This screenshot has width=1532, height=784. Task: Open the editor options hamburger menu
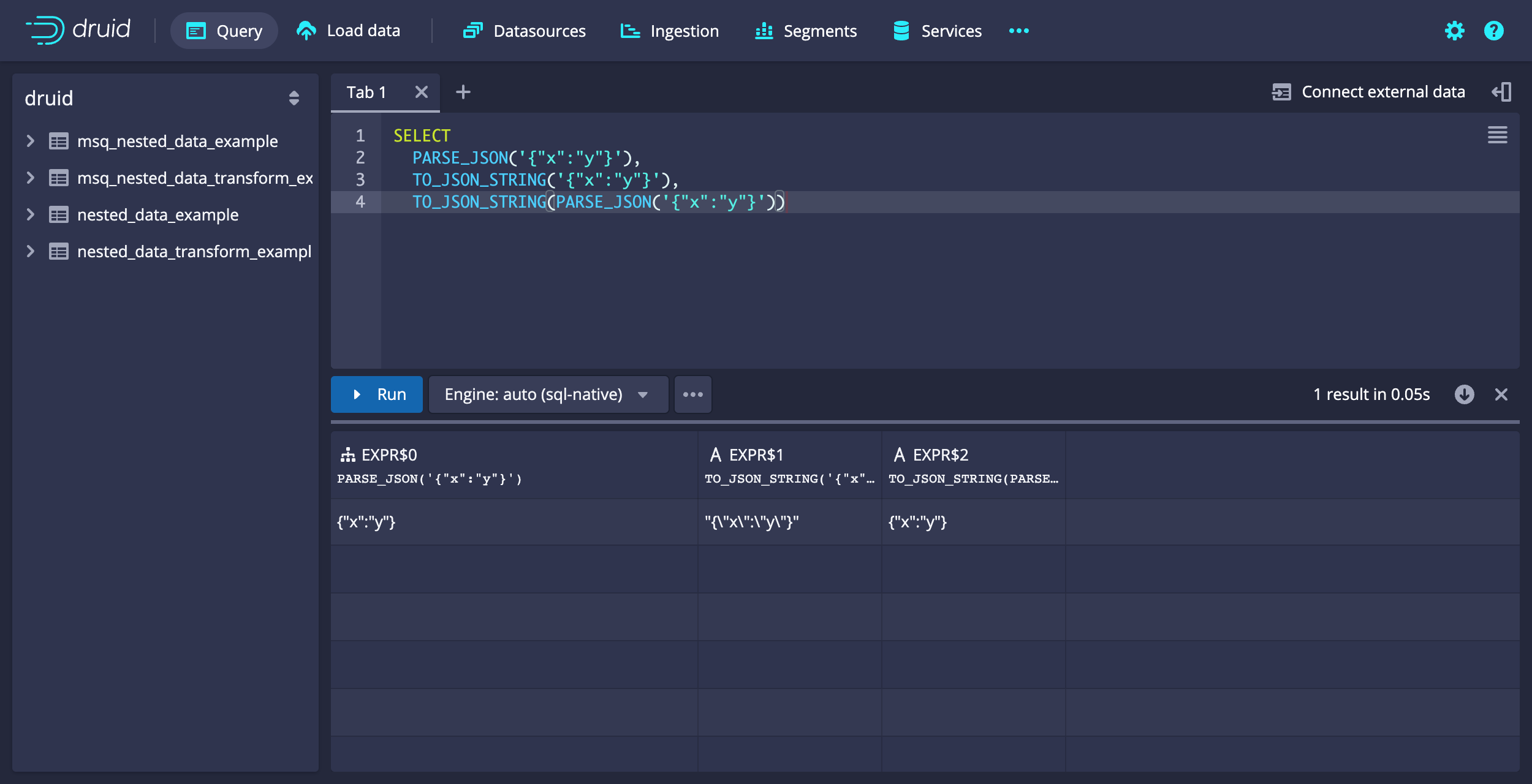1497,135
